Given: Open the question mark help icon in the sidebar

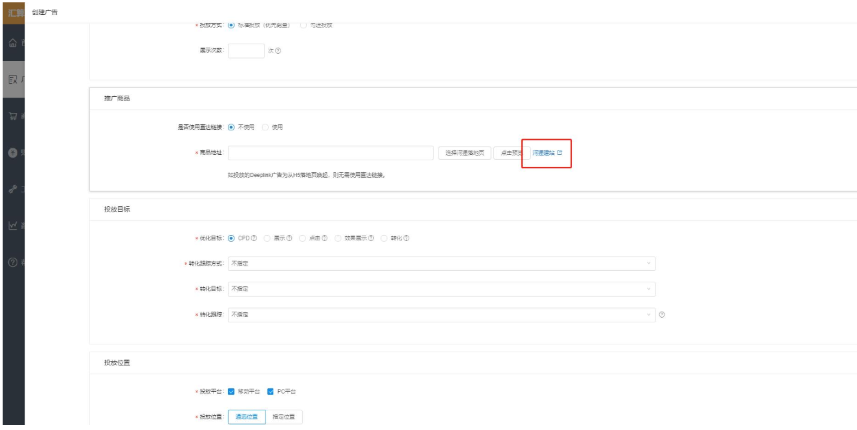Looking at the screenshot, I should pos(10,262).
